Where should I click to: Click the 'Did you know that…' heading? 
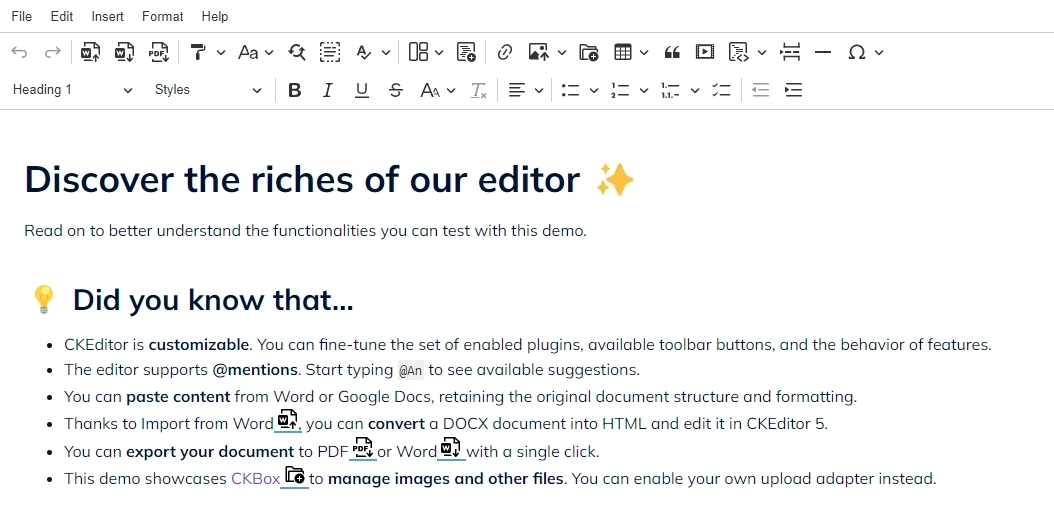point(212,300)
